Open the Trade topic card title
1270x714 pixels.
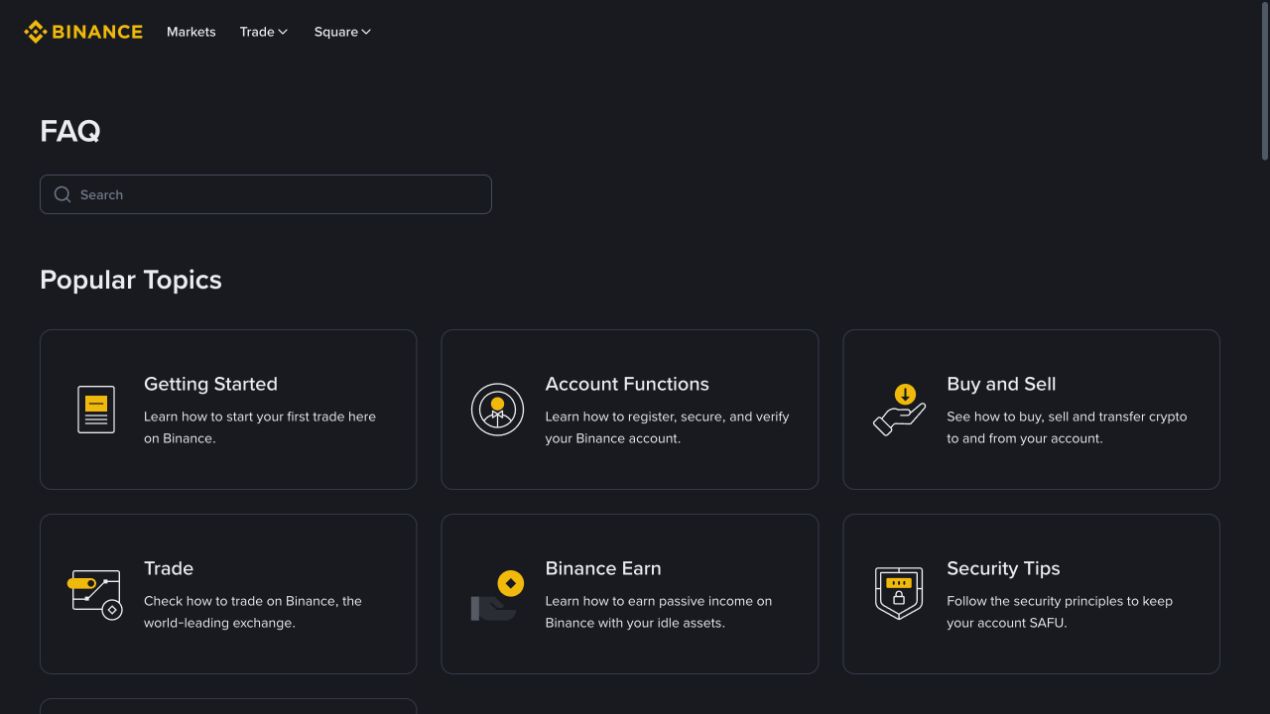pyautogui.click(x=168, y=568)
